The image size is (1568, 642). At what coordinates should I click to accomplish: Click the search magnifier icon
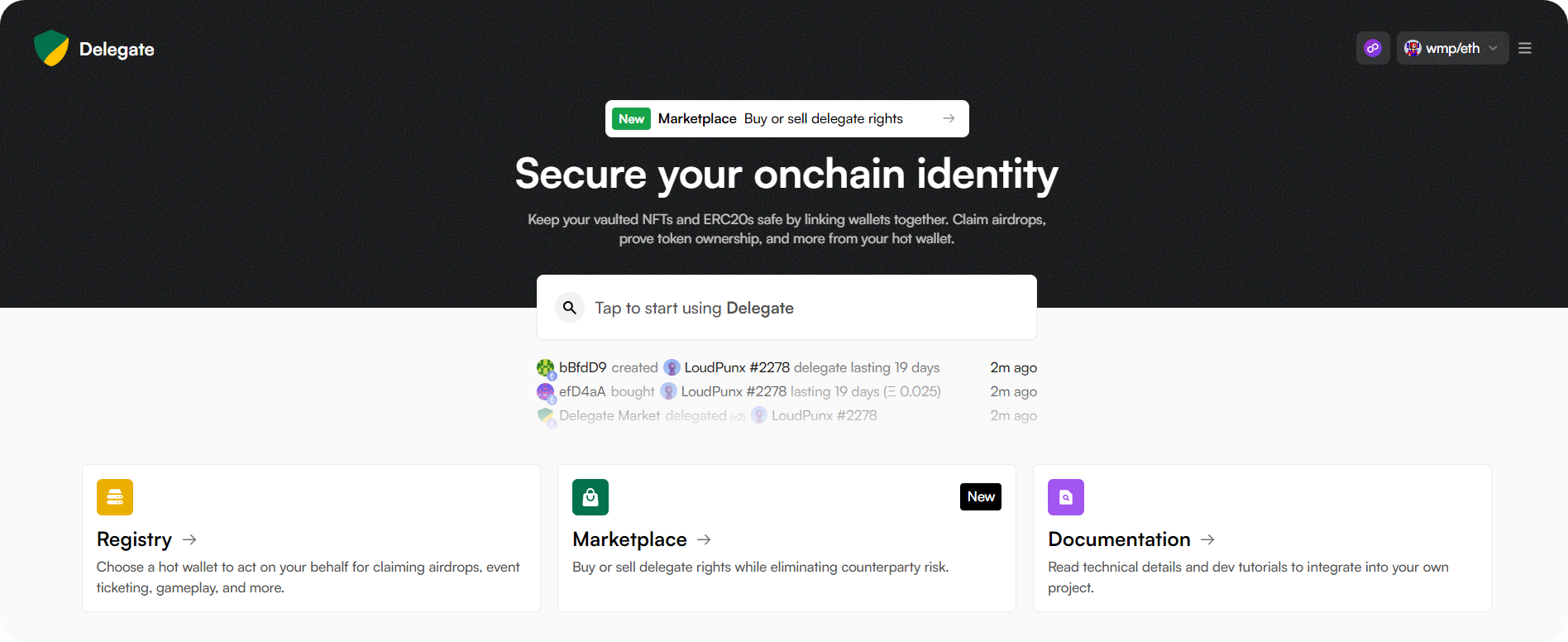coord(570,308)
